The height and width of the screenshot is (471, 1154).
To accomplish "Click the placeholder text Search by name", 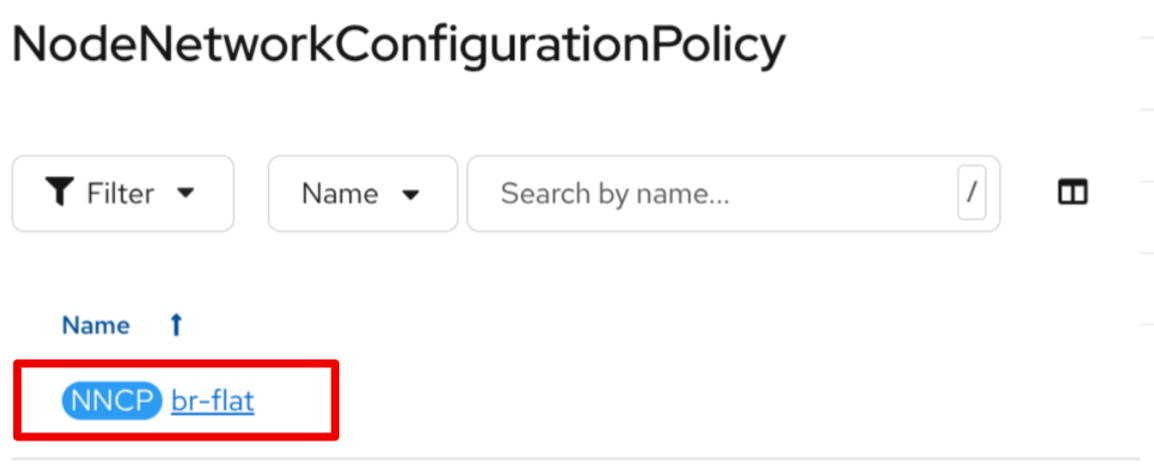I will point(614,193).
